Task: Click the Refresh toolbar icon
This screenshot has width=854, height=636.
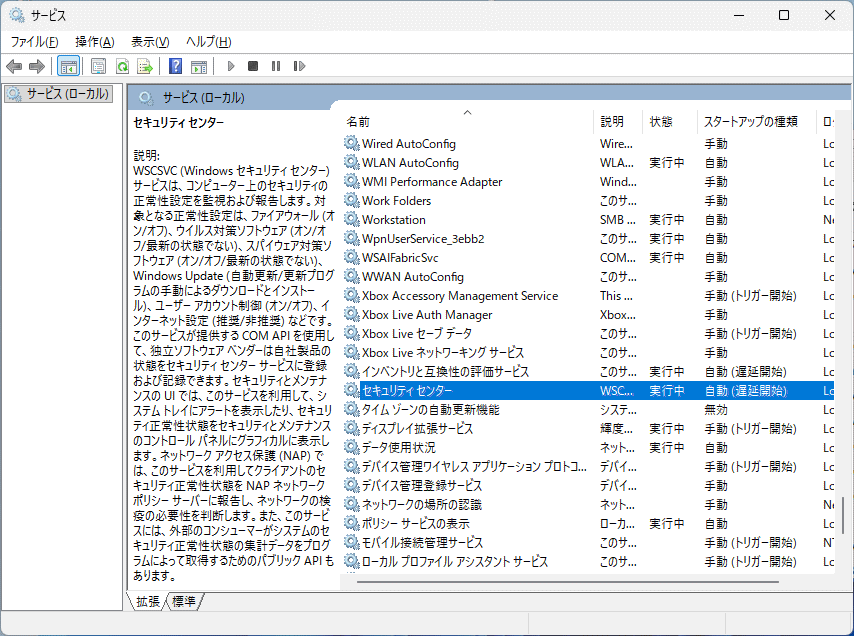Action: click(x=123, y=66)
